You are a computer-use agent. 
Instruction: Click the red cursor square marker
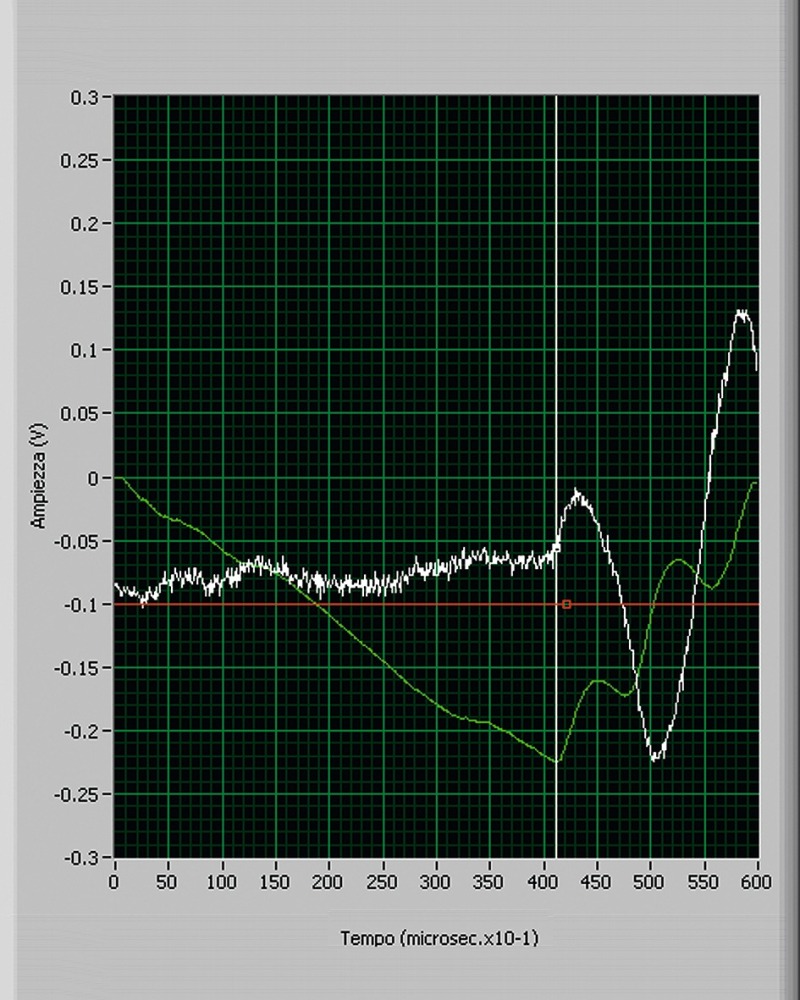[x=567, y=604]
